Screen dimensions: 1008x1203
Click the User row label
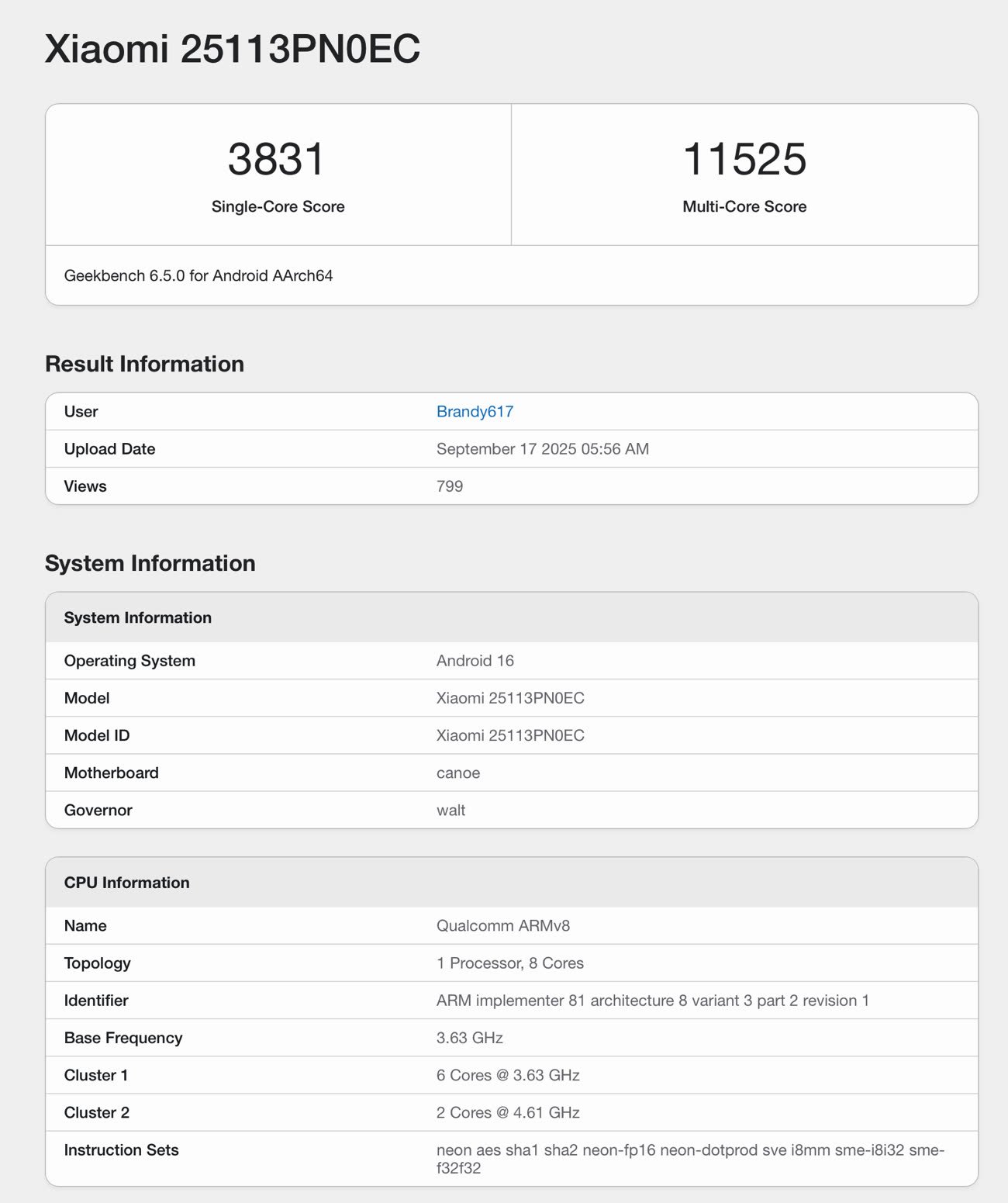pos(81,412)
